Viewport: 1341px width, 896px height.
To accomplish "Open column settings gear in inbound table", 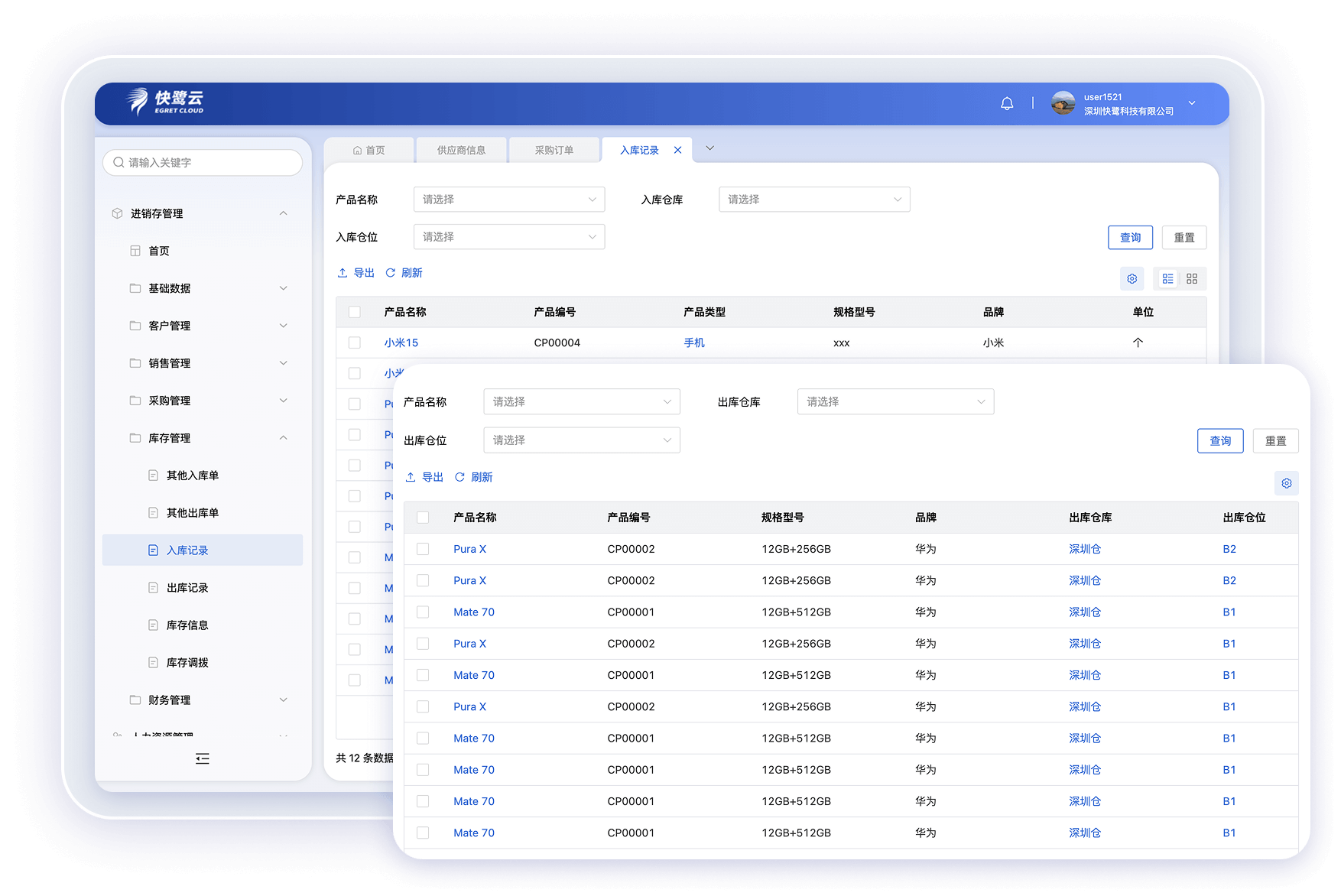I will 1132,279.
